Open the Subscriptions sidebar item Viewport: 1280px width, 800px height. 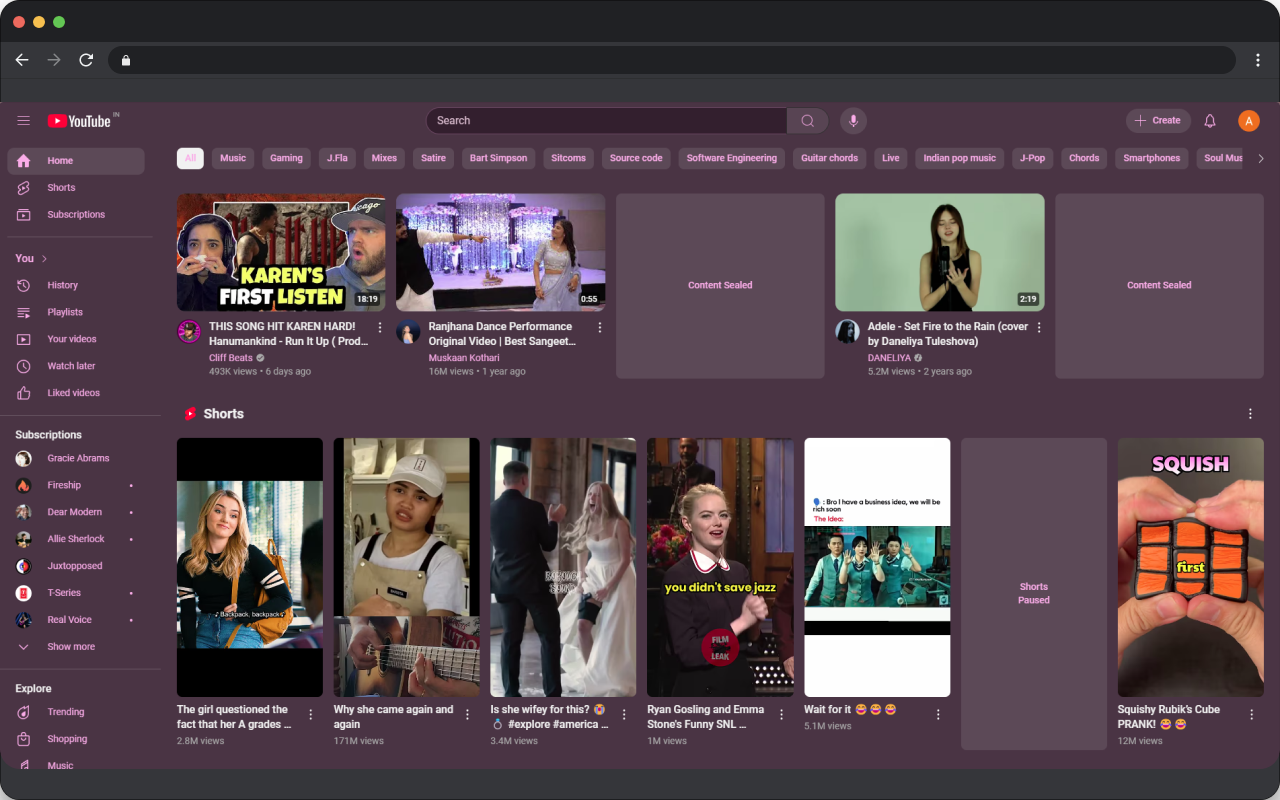tap(75, 215)
